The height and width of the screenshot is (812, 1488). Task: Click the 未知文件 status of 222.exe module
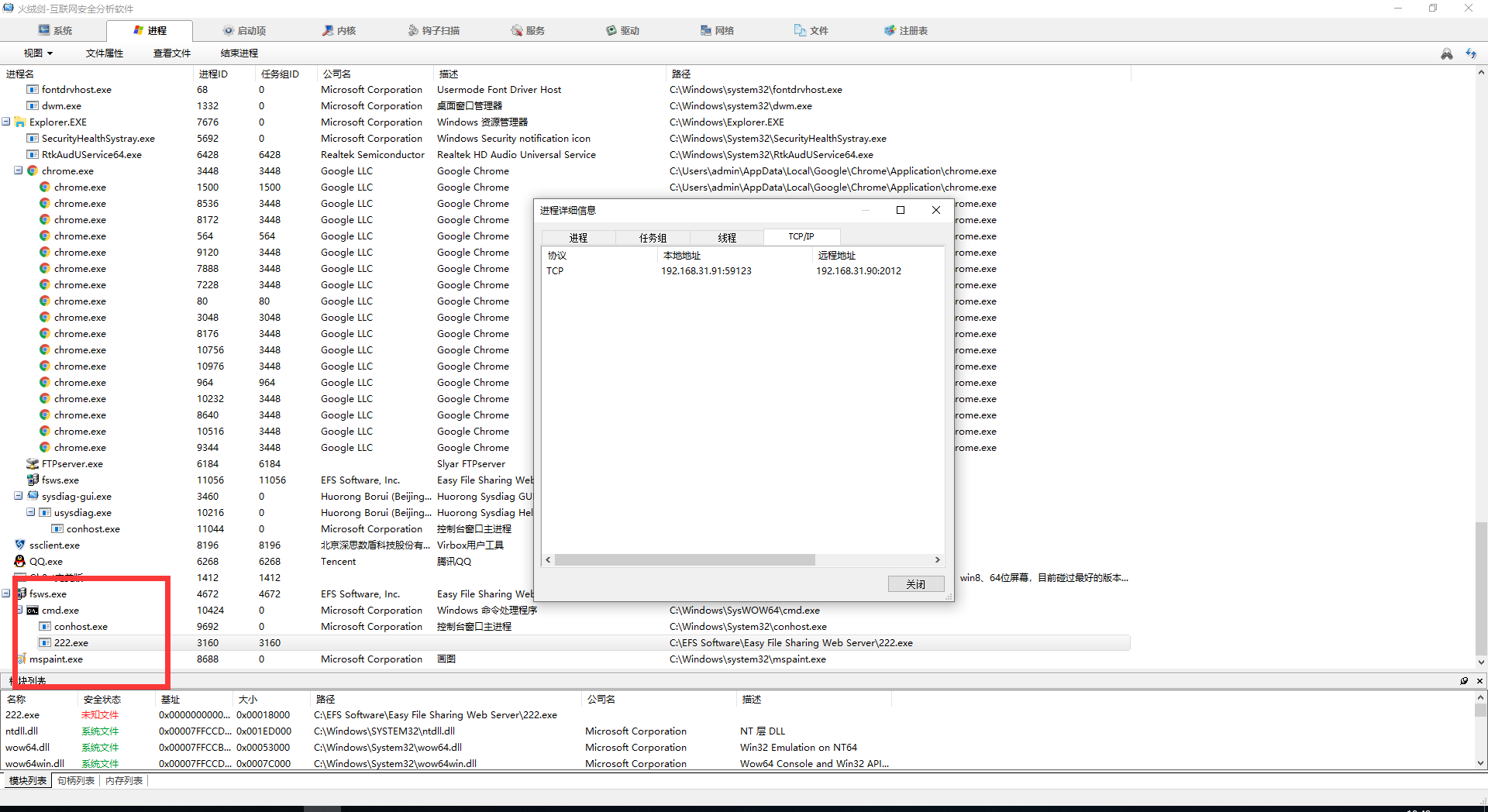click(x=100, y=715)
